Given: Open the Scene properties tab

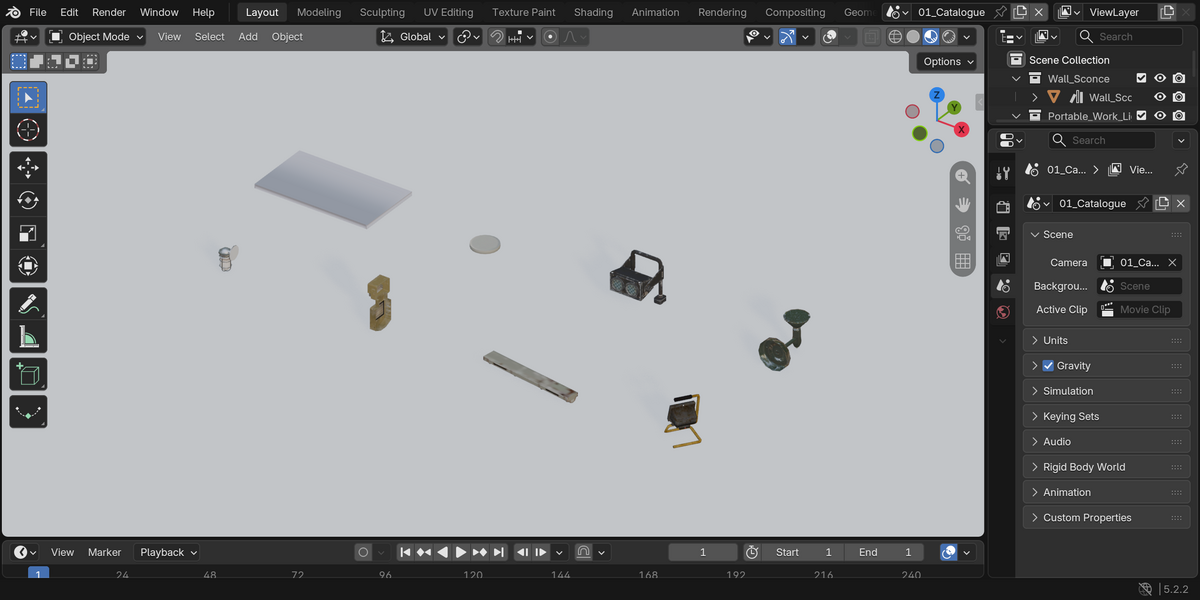Looking at the screenshot, I should point(1003,285).
